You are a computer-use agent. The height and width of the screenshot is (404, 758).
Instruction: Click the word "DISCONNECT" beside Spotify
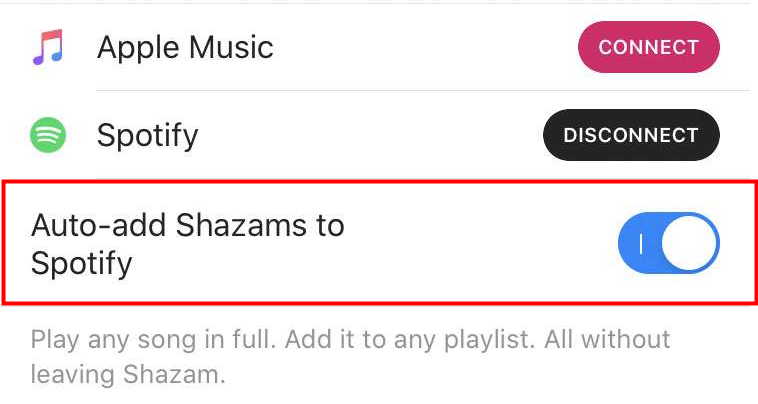[630, 135]
